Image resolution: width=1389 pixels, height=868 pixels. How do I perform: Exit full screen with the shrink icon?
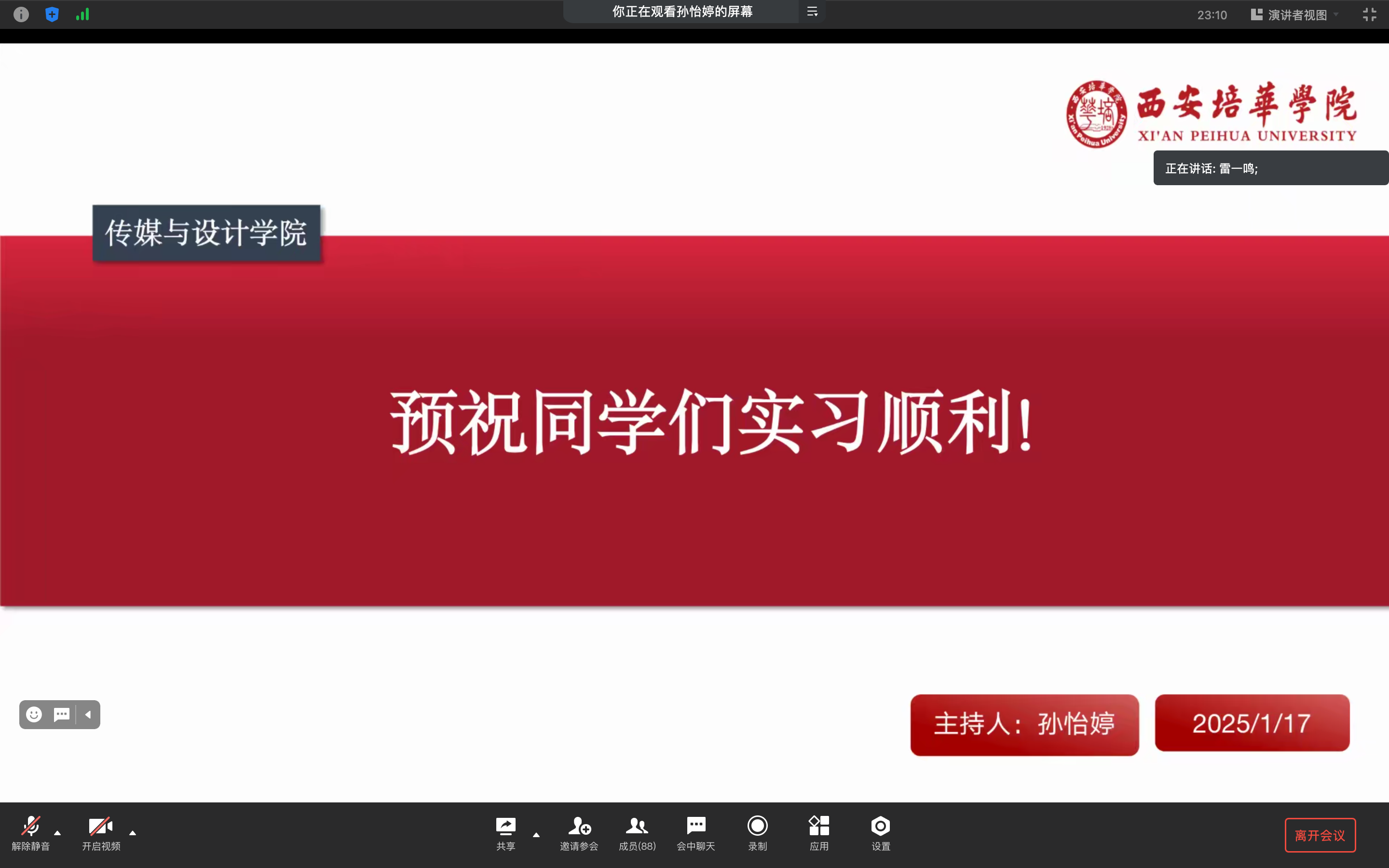1370,14
